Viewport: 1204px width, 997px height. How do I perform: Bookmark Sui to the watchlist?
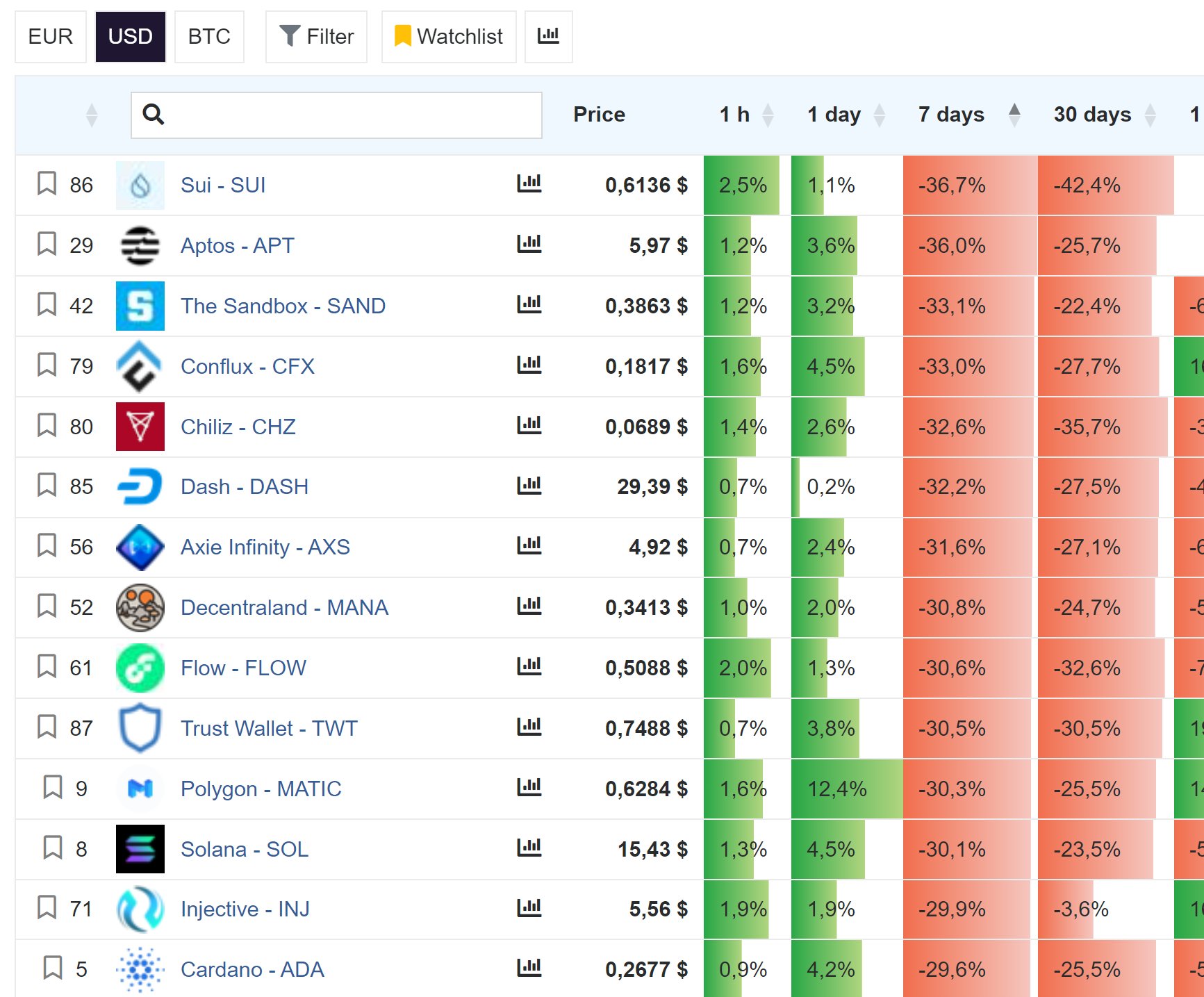click(47, 184)
